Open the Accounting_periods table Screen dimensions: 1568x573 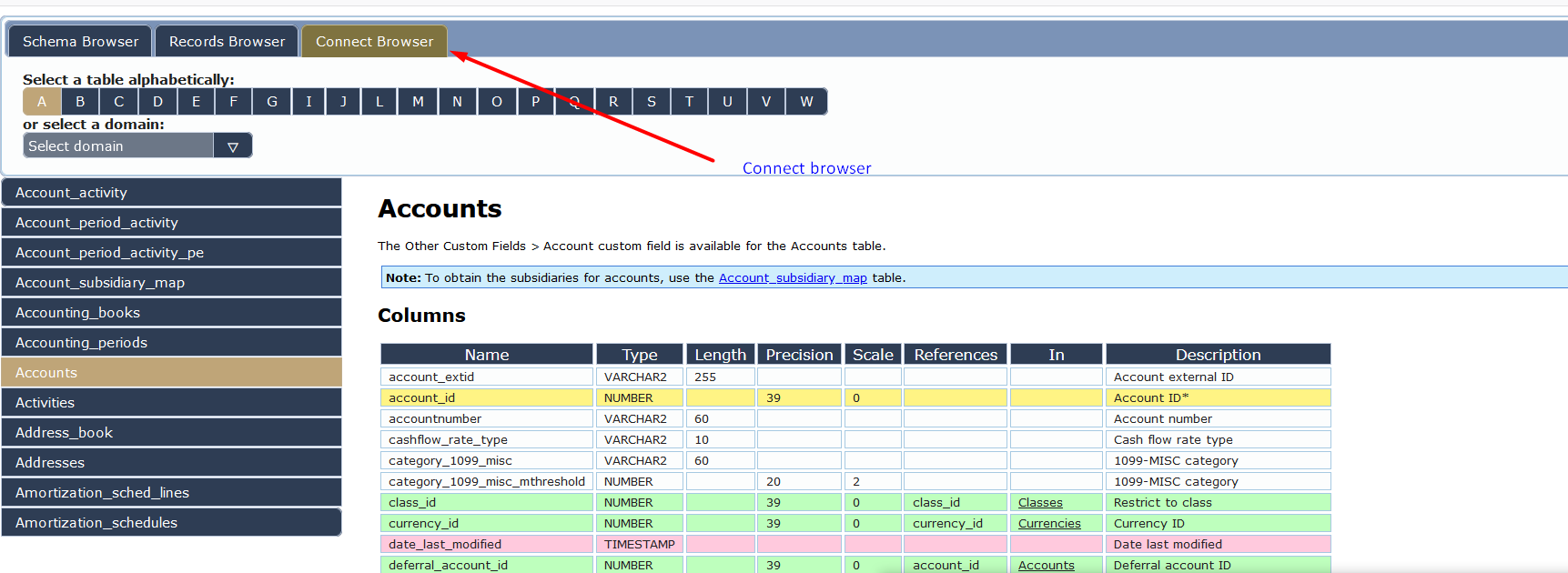click(172, 342)
